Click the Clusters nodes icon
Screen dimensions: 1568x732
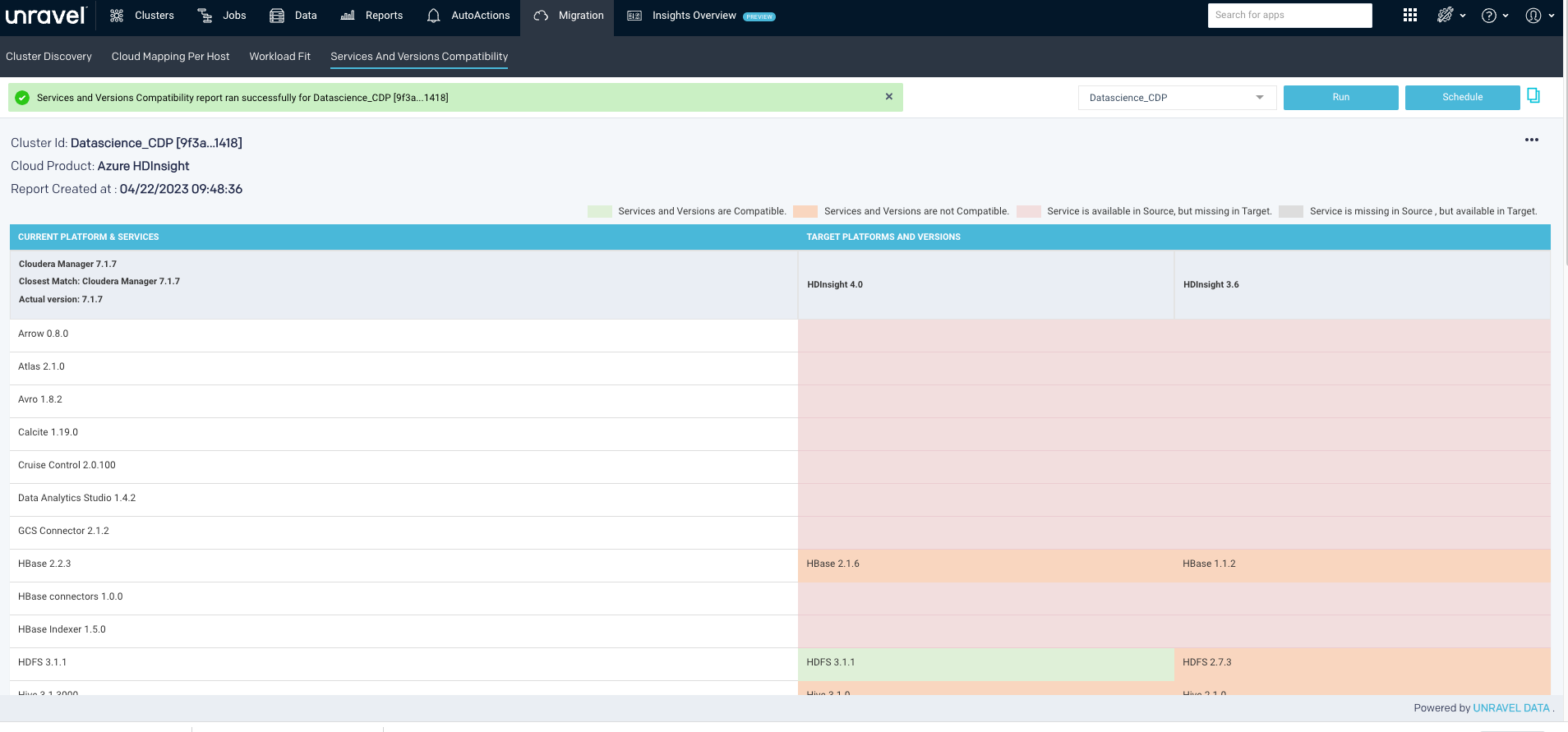click(117, 16)
